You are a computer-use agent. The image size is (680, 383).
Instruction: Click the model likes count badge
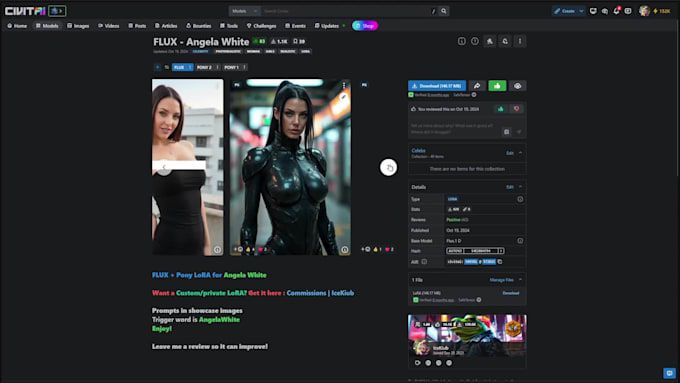pos(259,42)
